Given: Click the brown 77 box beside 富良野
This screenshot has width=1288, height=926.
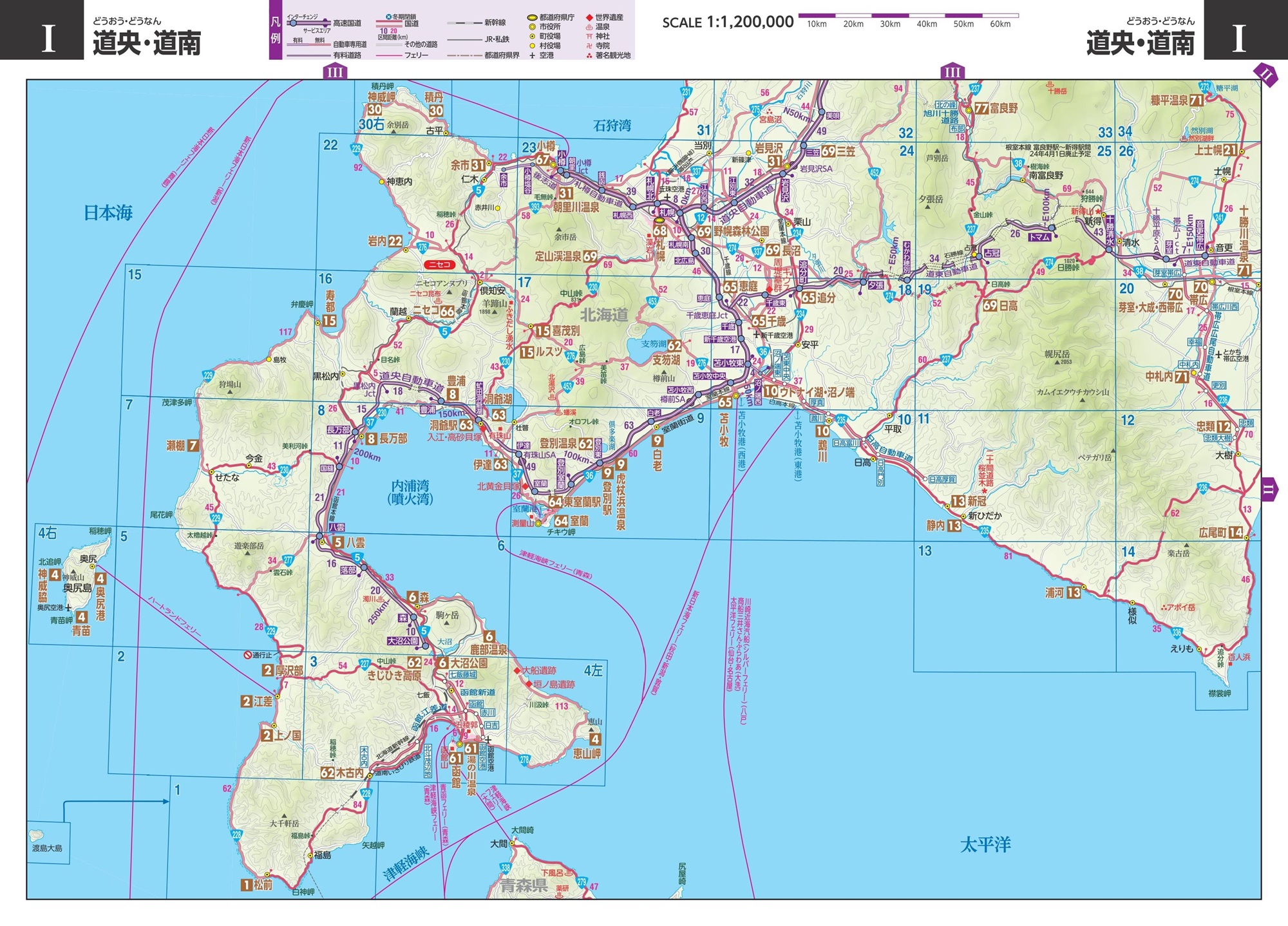Looking at the screenshot, I should (981, 108).
